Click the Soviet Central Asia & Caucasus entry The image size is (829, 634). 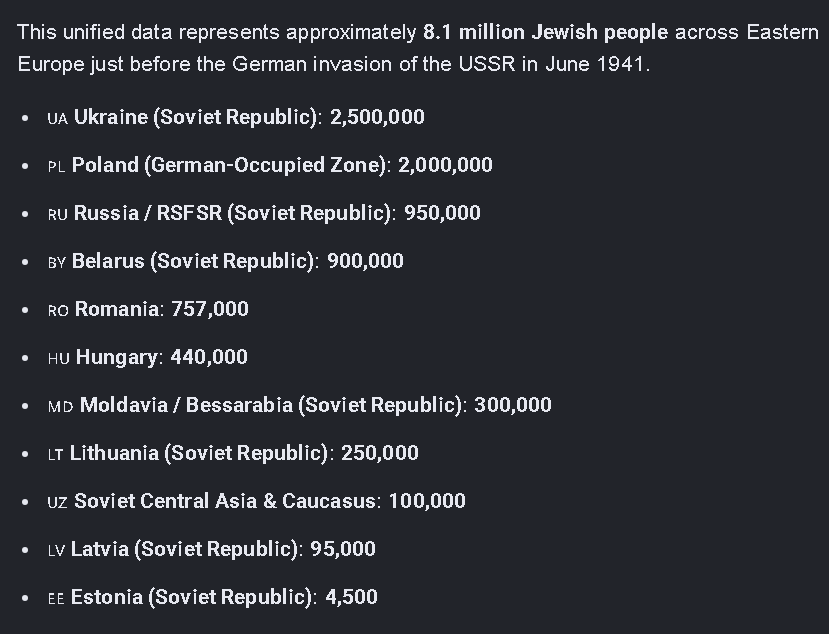point(256,501)
